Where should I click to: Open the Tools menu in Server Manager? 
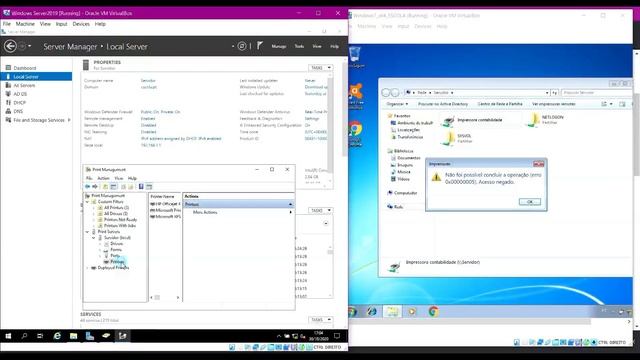(299, 46)
